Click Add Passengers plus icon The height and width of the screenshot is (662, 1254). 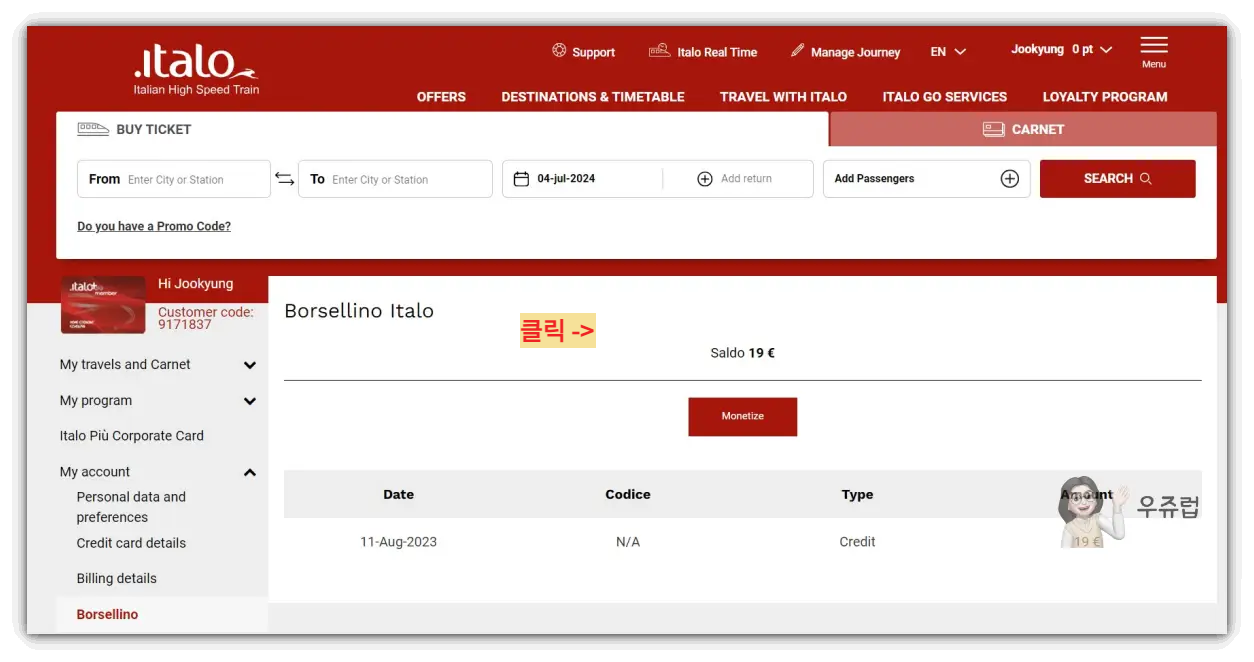1010,179
